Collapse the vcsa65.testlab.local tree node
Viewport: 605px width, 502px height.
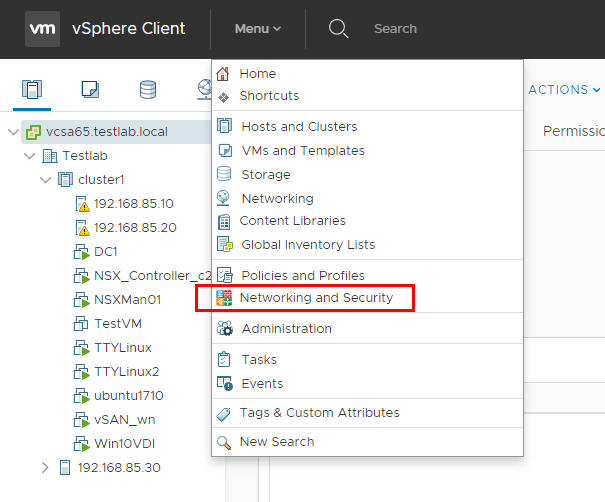tap(12, 132)
